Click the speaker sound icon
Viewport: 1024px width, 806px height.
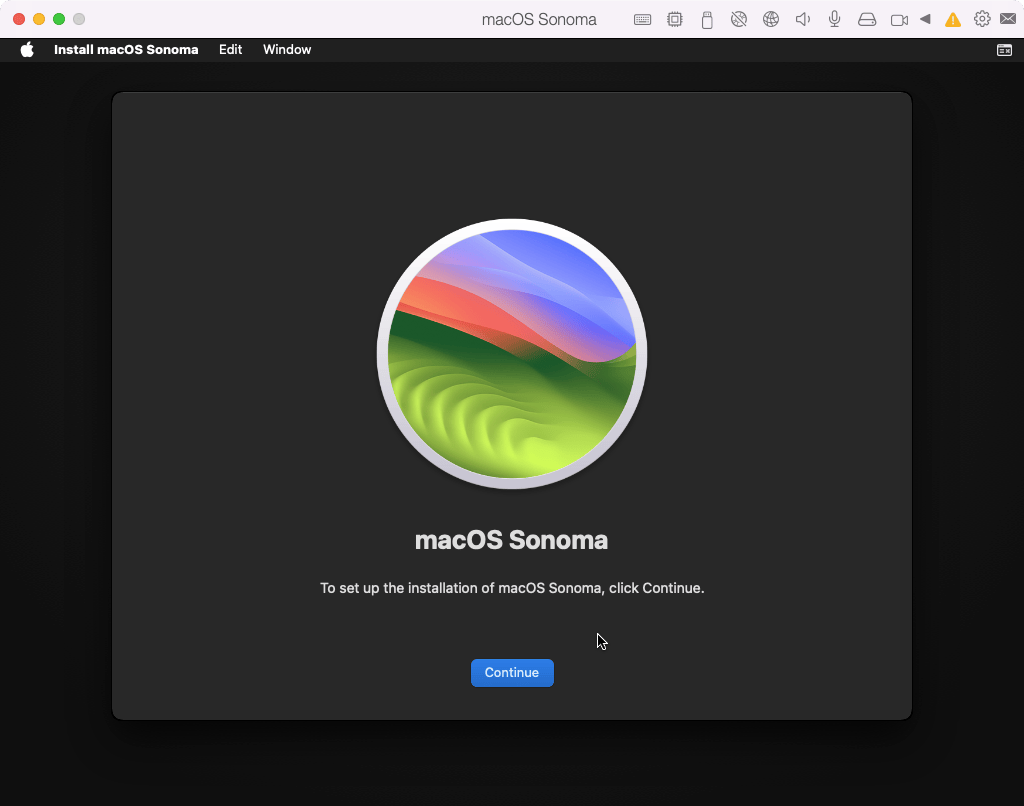coord(802,19)
